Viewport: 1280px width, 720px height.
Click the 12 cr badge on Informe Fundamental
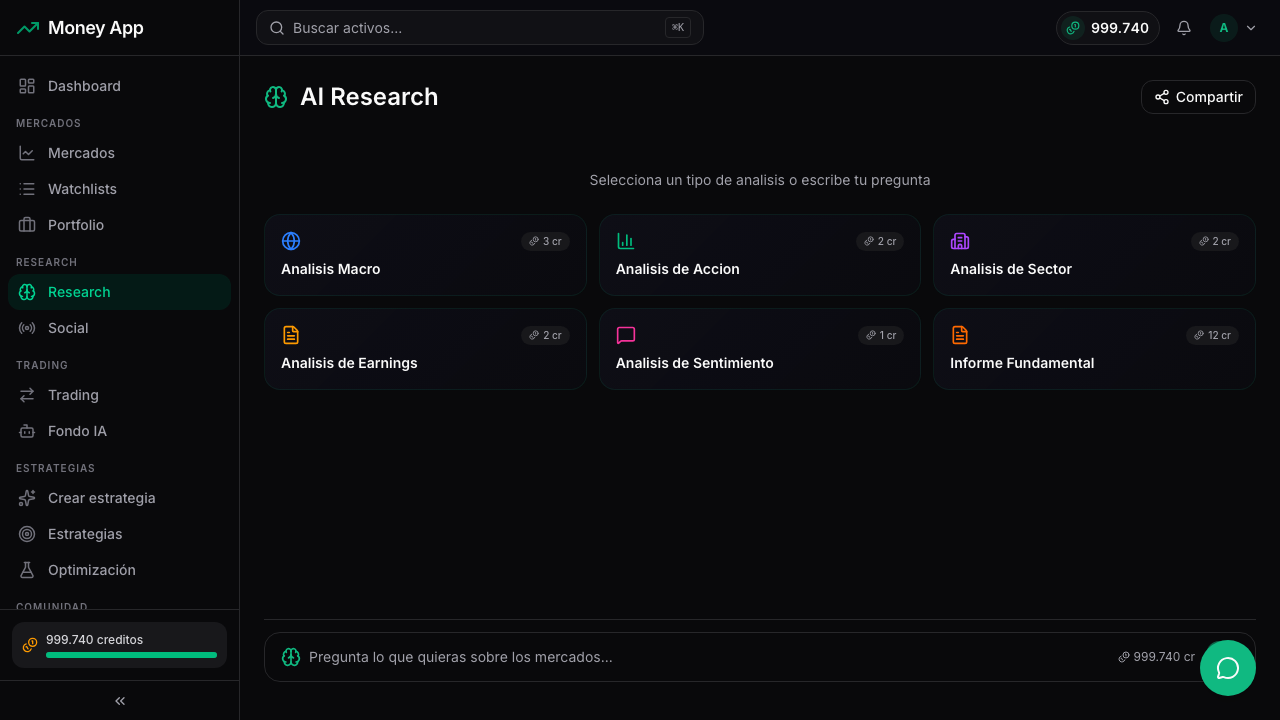coord(1212,335)
